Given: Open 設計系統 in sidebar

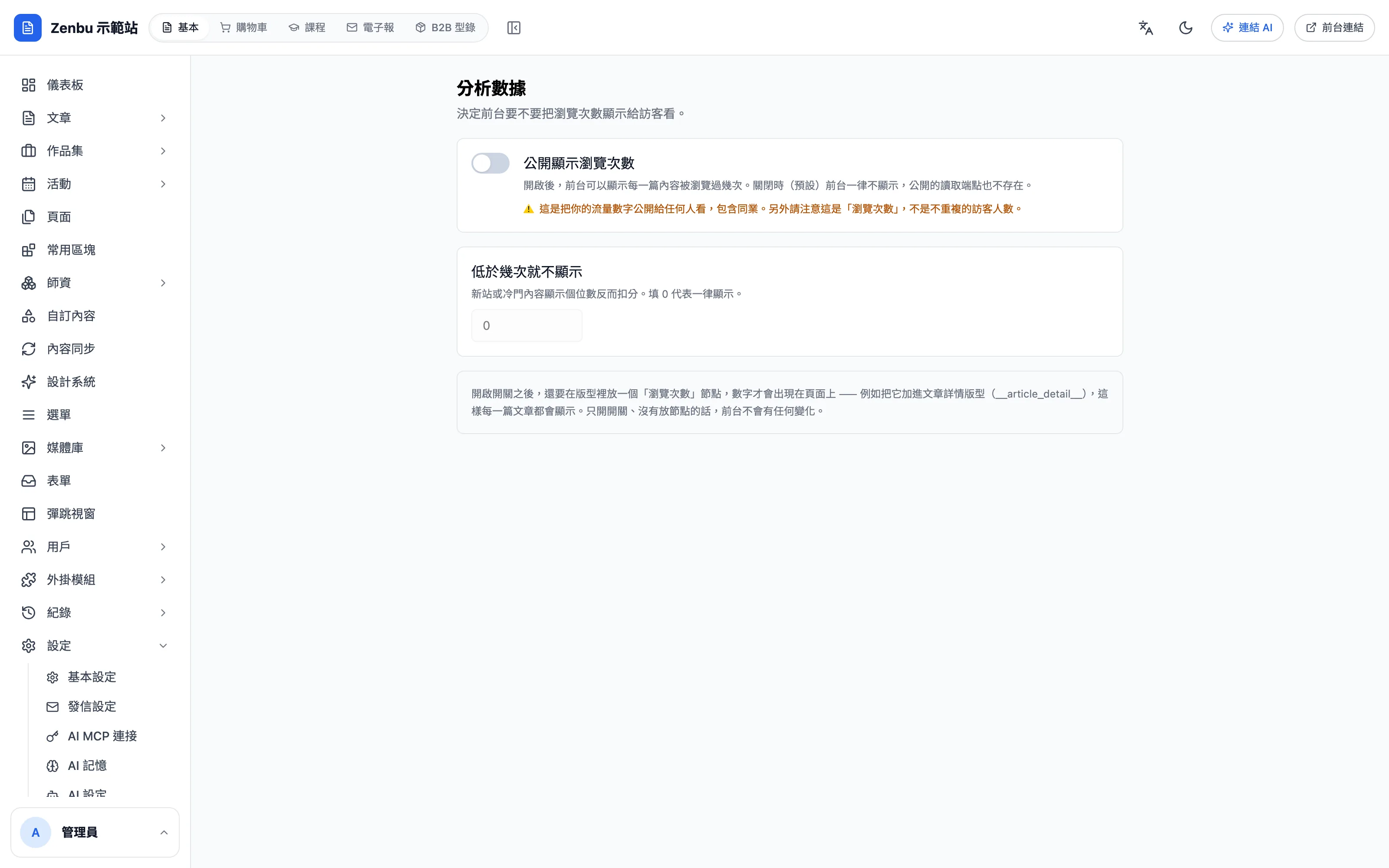Looking at the screenshot, I should point(95,382).
